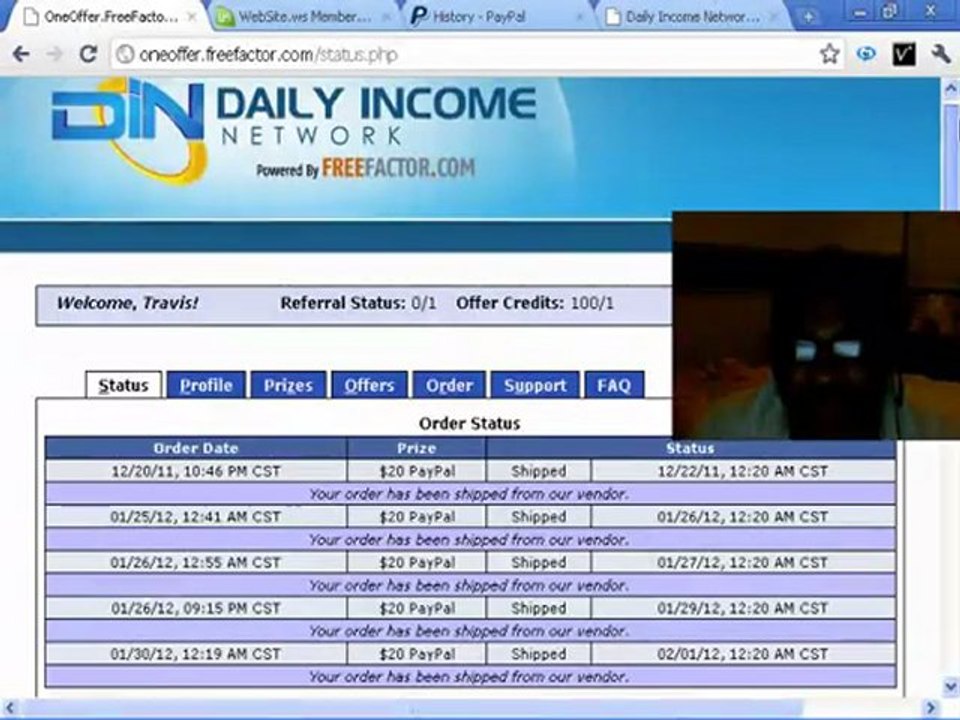The width and height of the screenshot is (960, 720).
Task: Close the History - PayPal tab
Action: (580, 17)
